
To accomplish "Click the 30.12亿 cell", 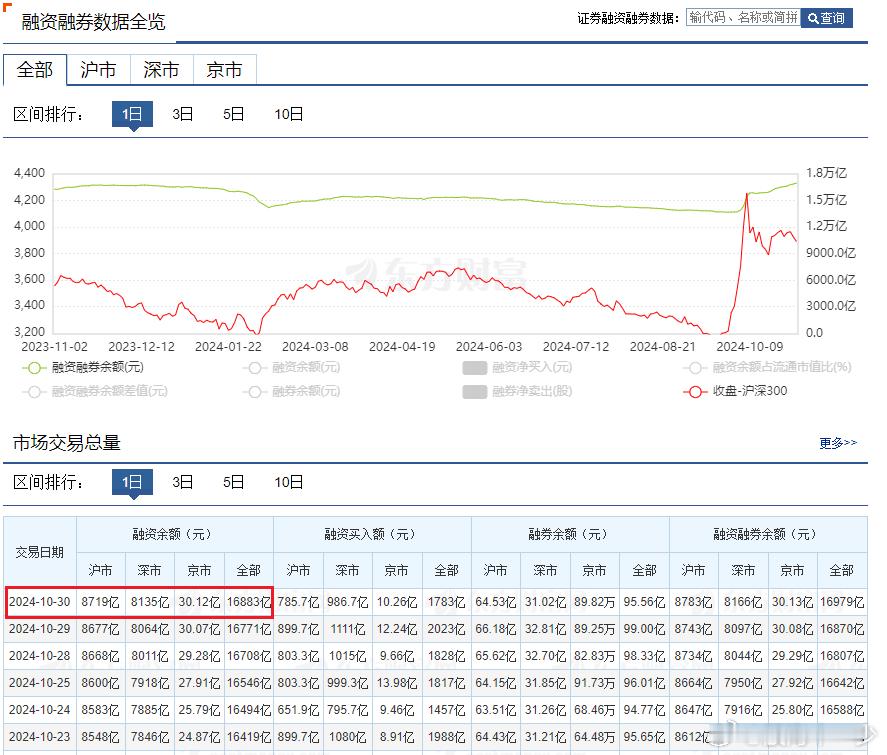I will [x=200, y=602].
